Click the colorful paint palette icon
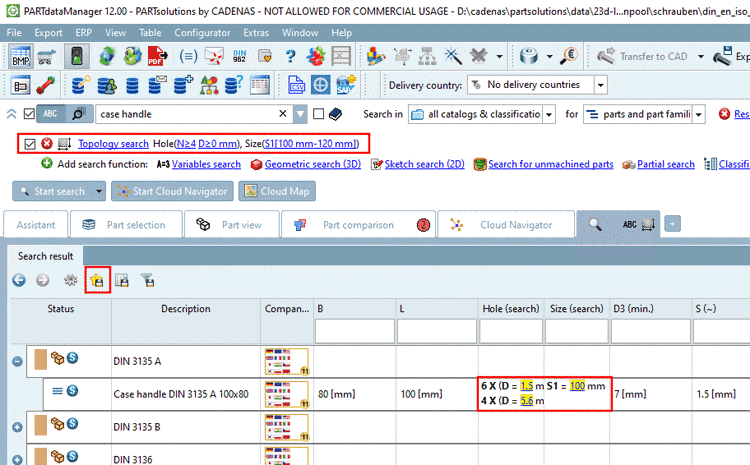 click(376, 56)
